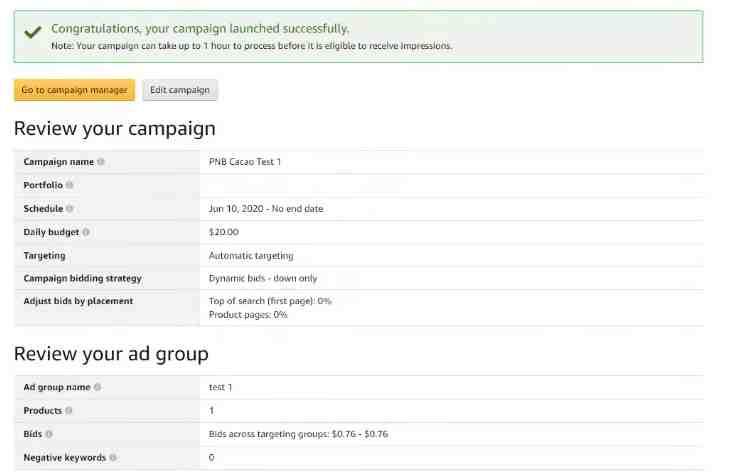Click the info icon beside Campaign name

click(101, 162)
